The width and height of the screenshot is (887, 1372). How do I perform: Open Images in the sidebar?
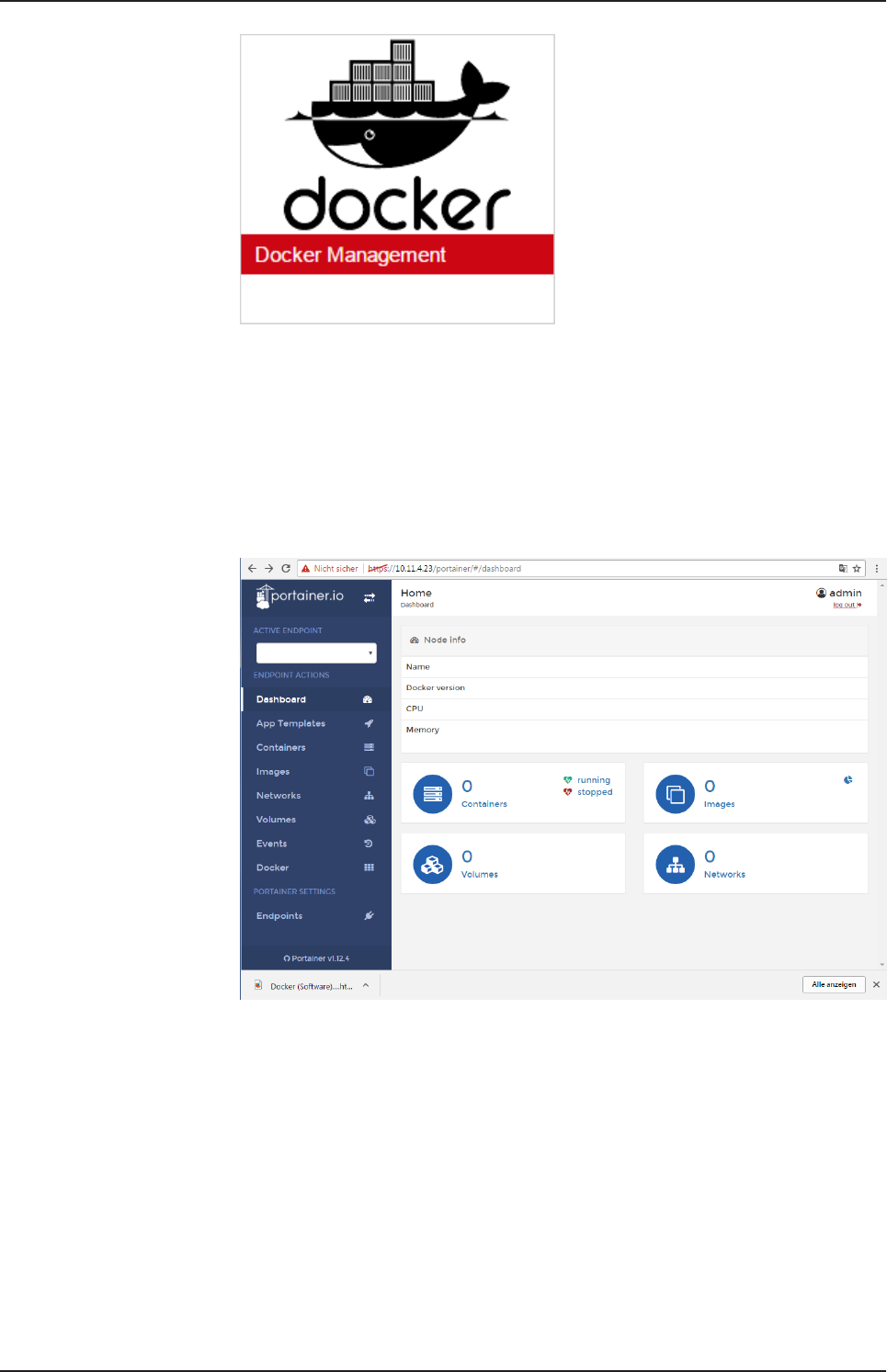point(316,771)
